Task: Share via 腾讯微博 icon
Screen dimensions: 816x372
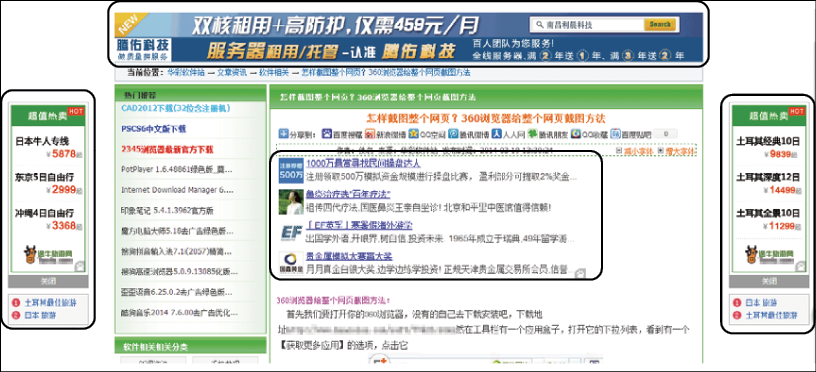Action: coord(453,133)
